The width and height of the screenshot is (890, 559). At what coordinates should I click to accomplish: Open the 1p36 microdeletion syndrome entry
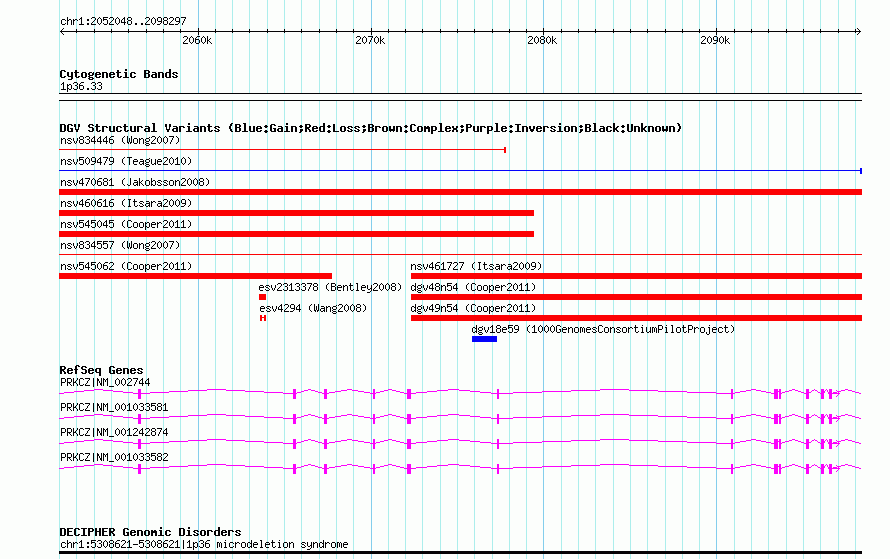coord(204,544)
